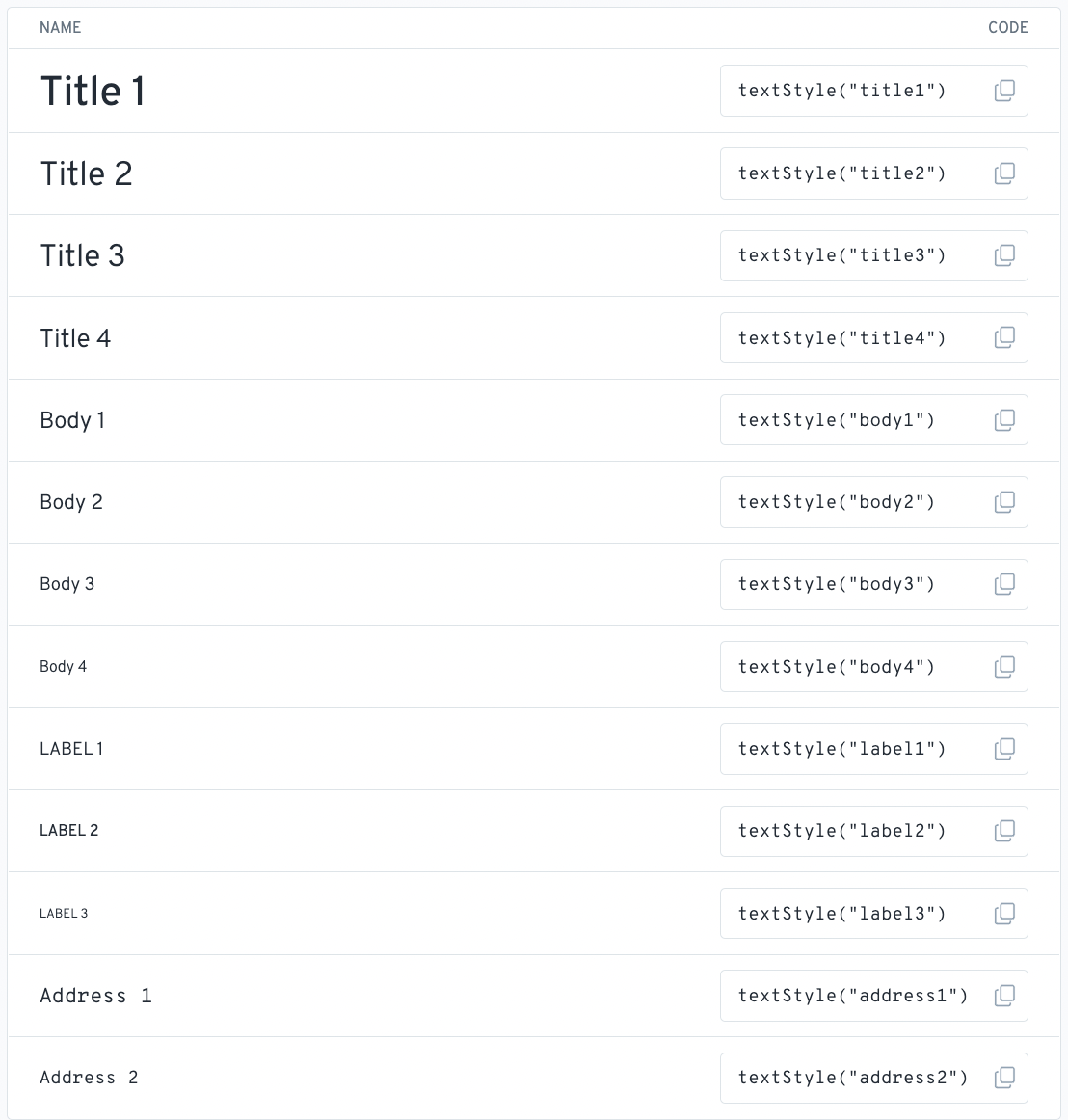Image resolution: width=1068 pixels, height=1120 pixels.
Task: Select the textStyle("body1") code text
Action: [x=837, y=420]
